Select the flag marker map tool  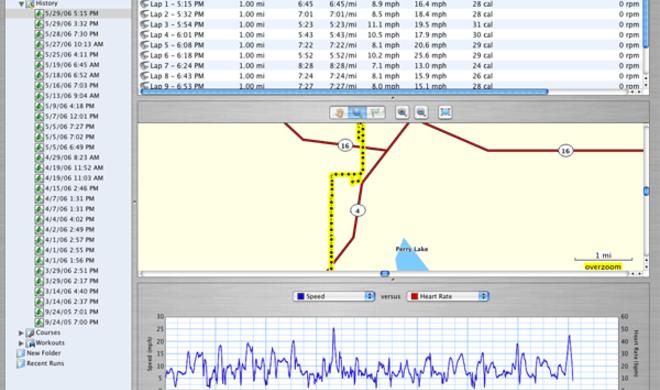coord(375,112)
